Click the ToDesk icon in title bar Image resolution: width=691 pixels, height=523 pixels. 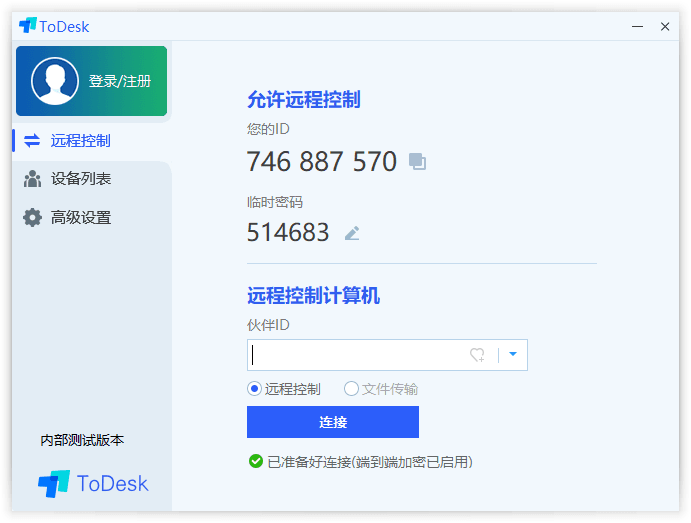(28, 26)
